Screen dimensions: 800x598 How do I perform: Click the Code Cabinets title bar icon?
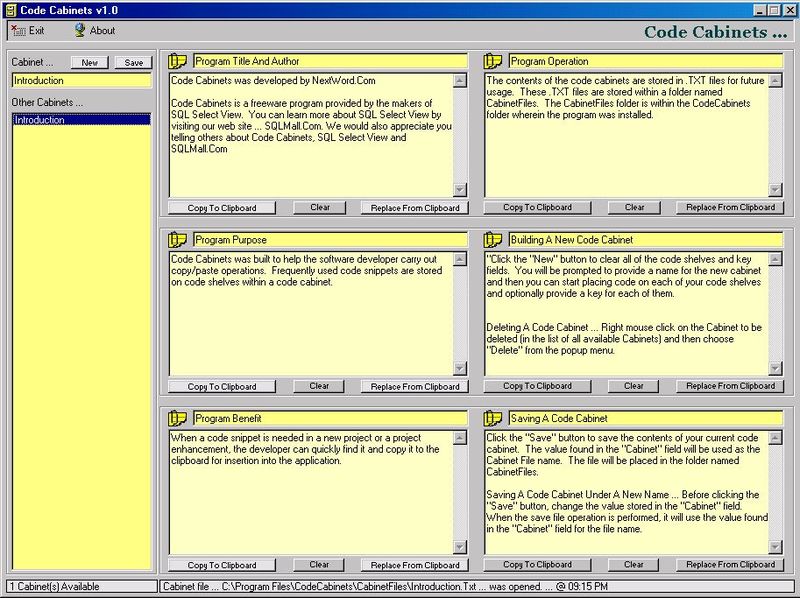click(x=11, y=10)
